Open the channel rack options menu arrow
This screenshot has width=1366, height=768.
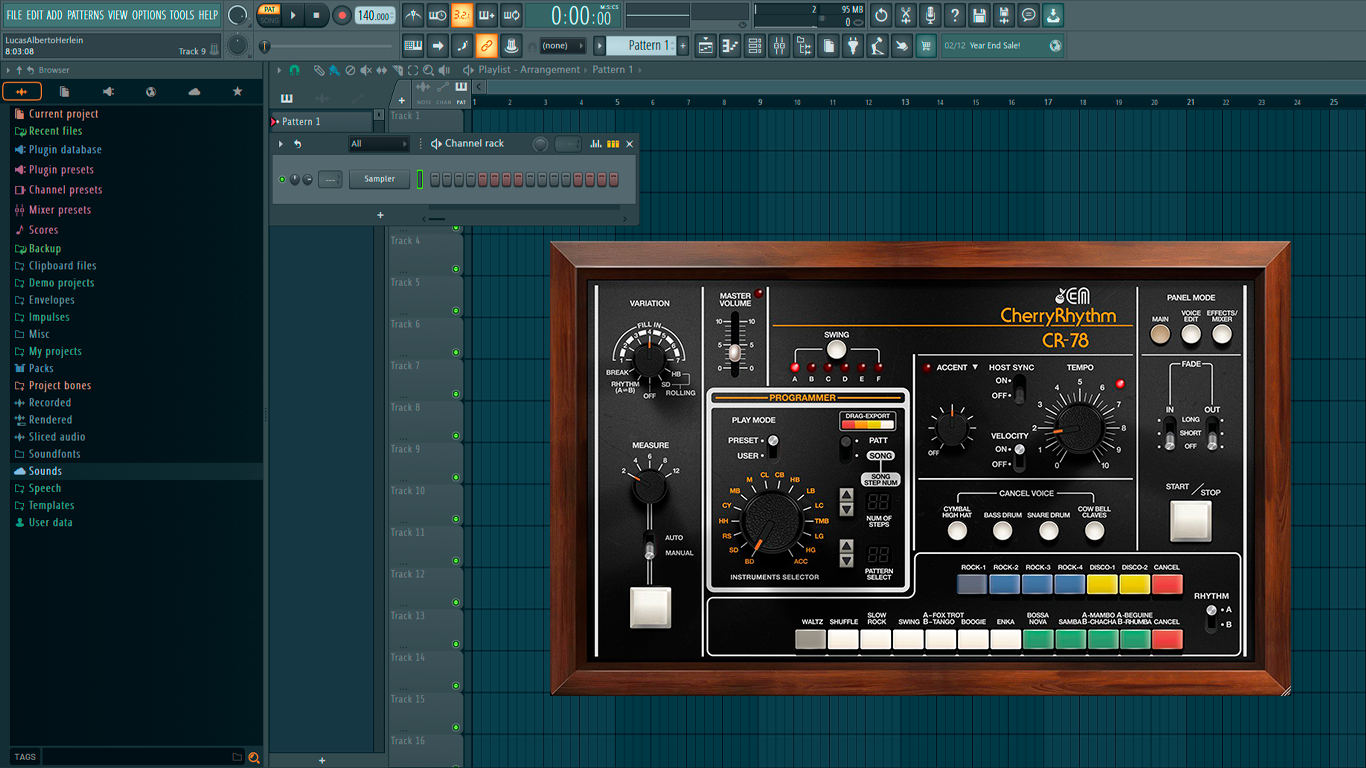[281, 144]
